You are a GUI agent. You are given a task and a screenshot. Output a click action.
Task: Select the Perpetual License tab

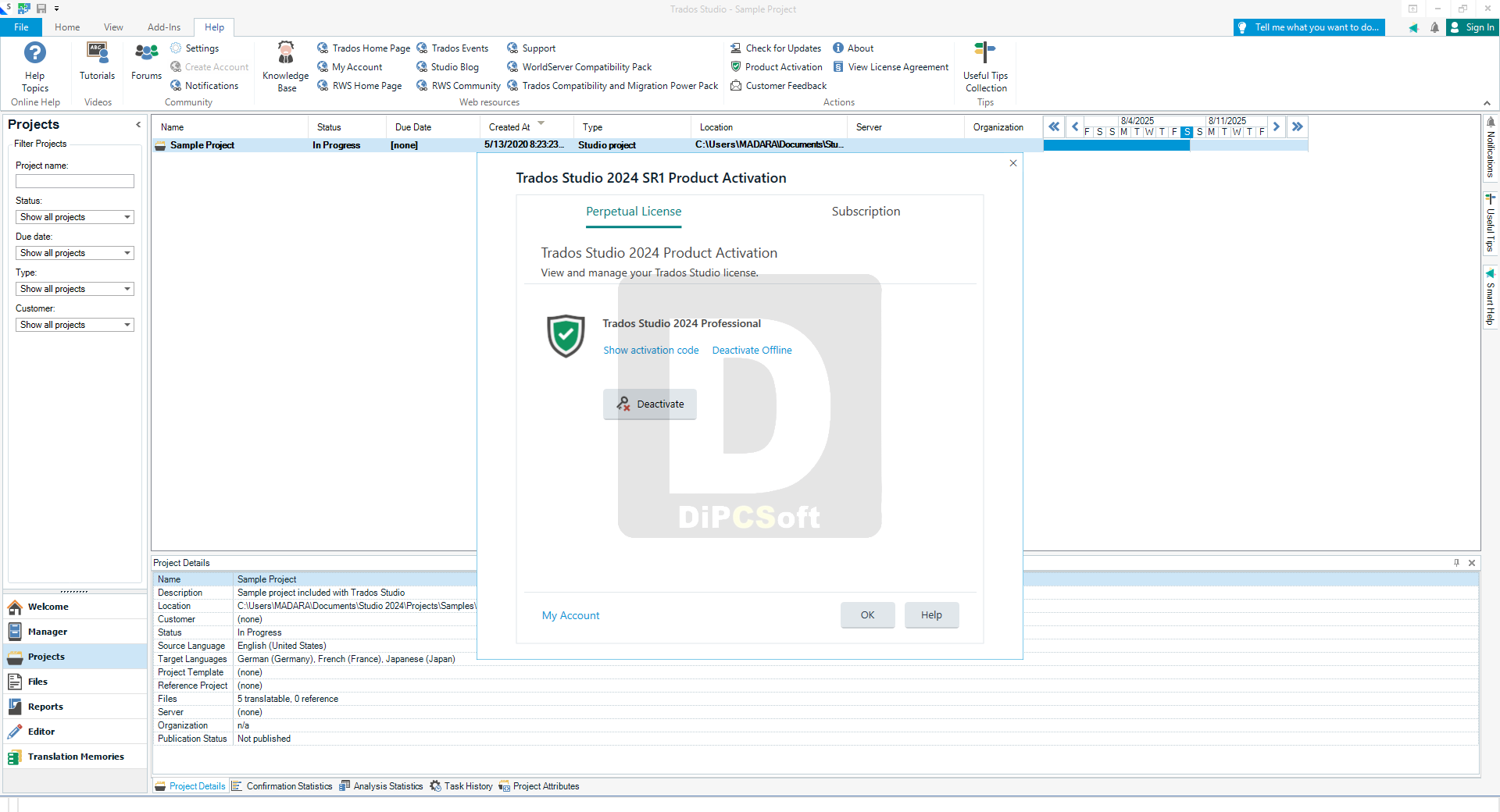[x=634, y=212]
